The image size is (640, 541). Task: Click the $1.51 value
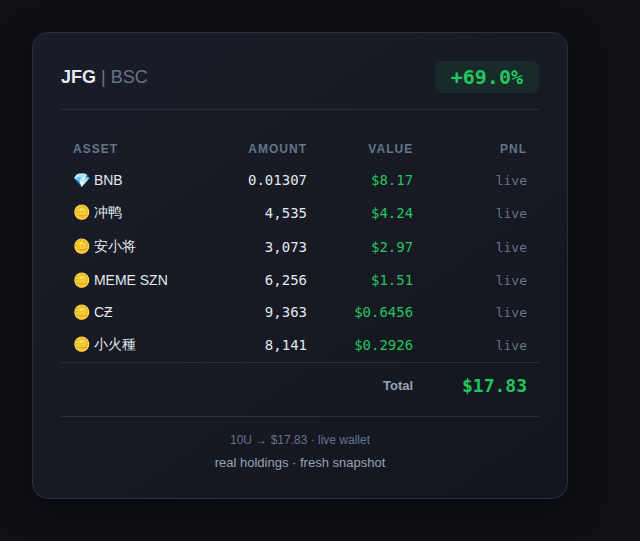[392, 280]
